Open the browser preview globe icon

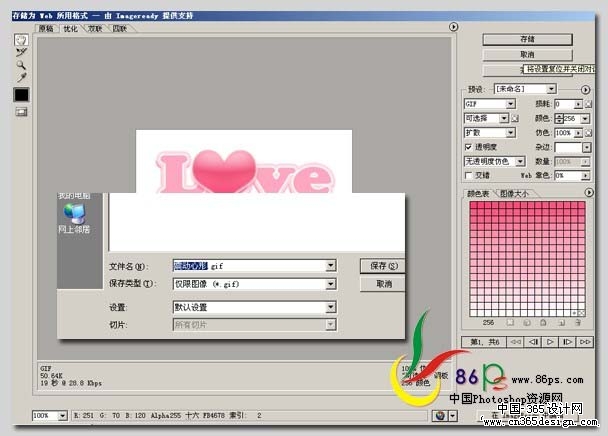pyautogui.click(x=440, y=416)
